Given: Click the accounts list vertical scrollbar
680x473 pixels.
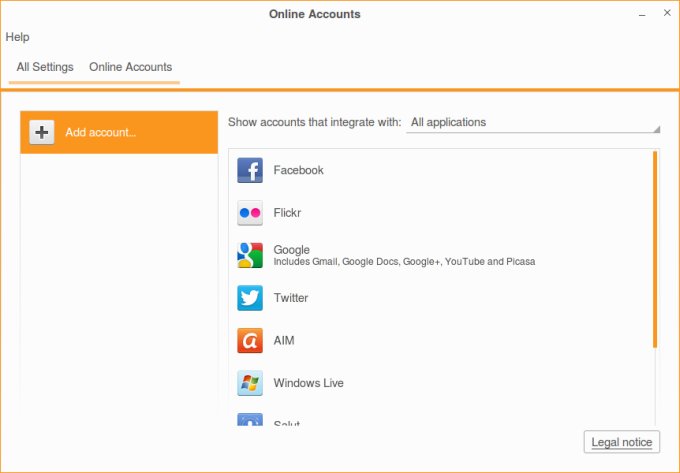Looking at the screenshot, I should point(655,249).
